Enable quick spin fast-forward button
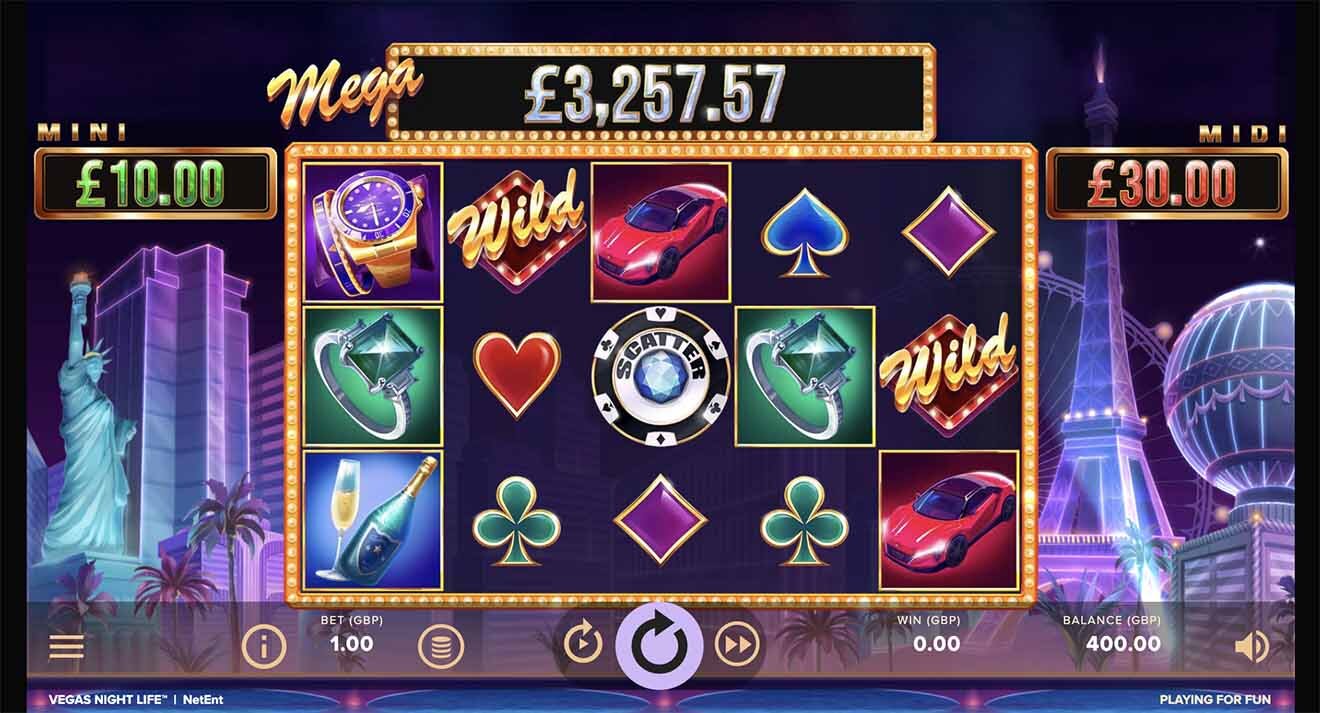The image size is (1320, 713). (x=736, y=644)
